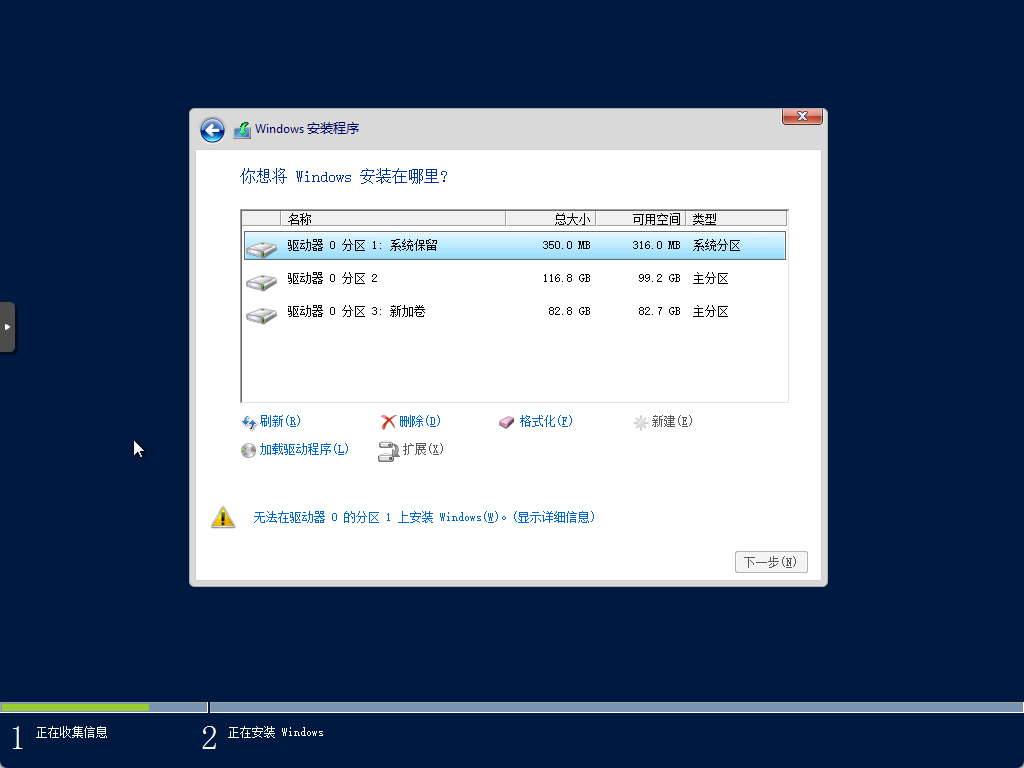
Task: Refresh the list with 刷新(R)
Action: coord(280,421)
